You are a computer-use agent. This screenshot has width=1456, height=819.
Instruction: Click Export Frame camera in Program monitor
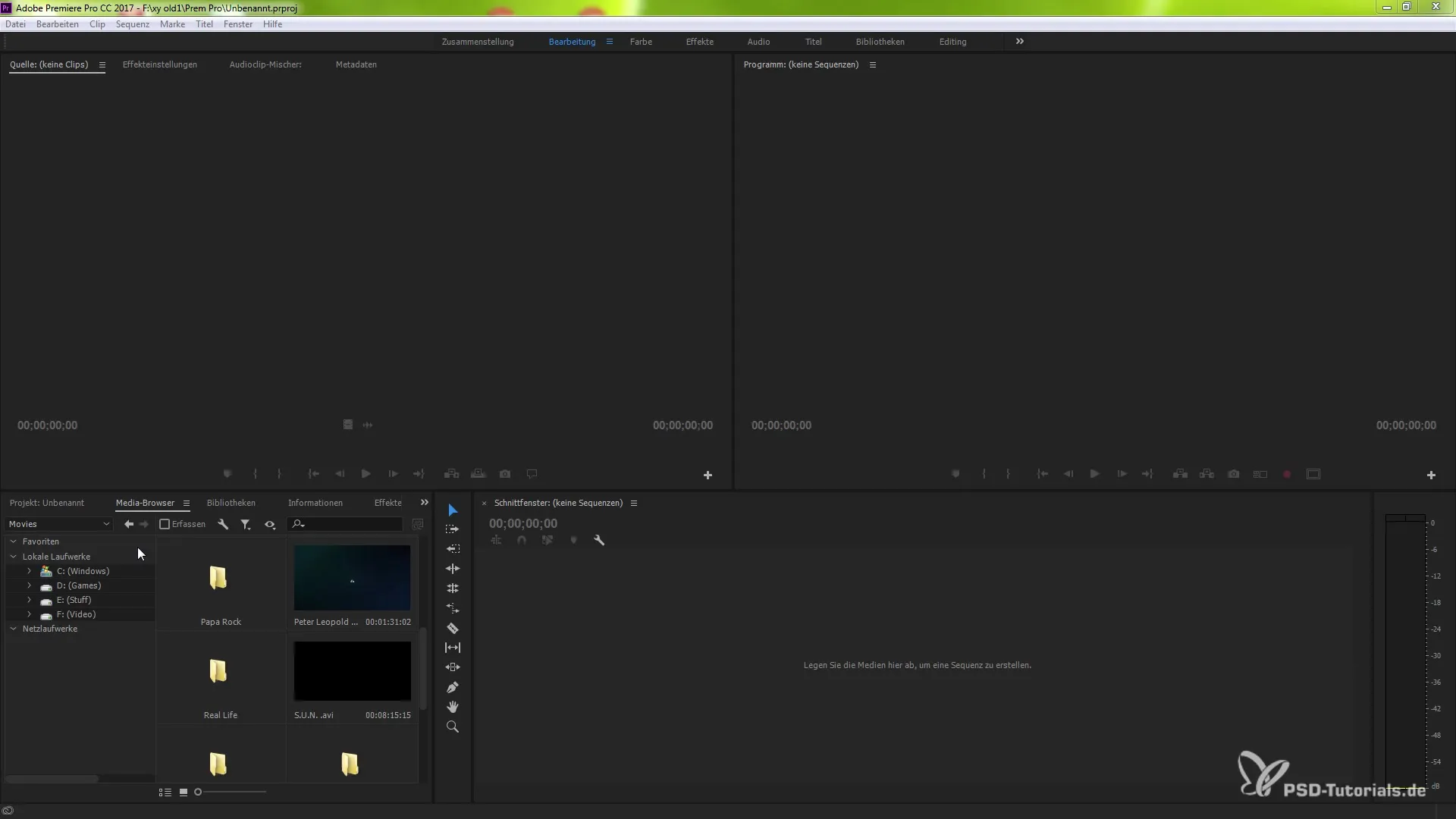pos(1234,474)
